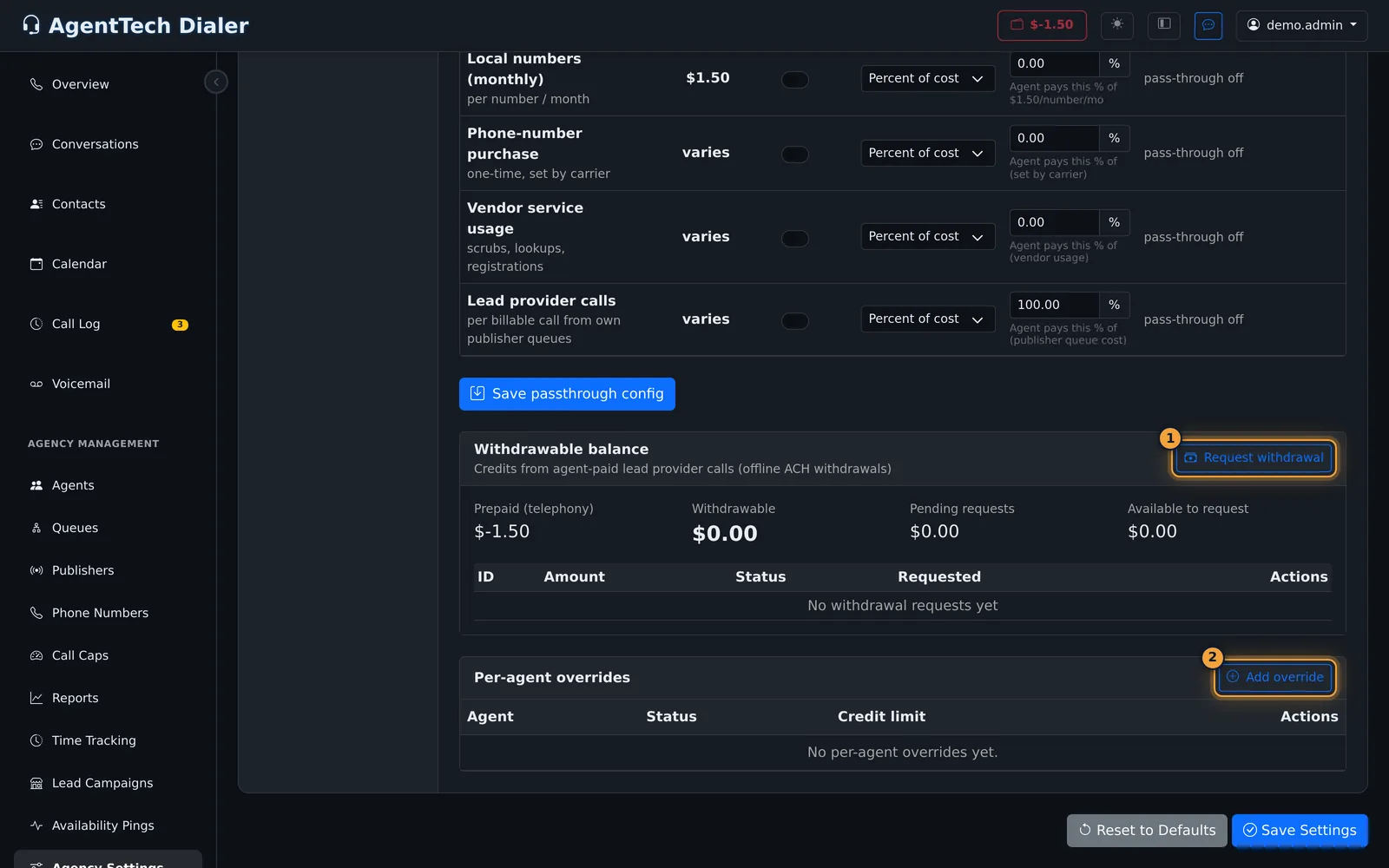Click the Prepaid (telephony) $-1.50 value
Viewport: 1389px width, 868px height.
coord(502,531)
